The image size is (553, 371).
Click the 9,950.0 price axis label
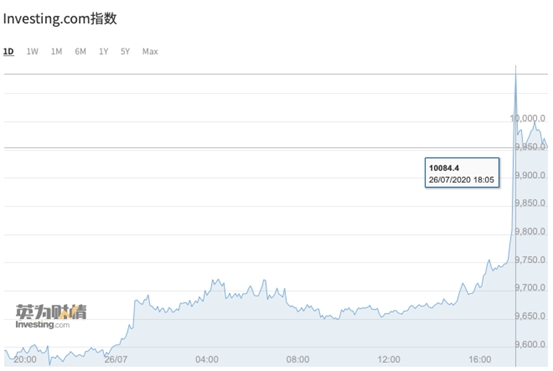[530, 147]
